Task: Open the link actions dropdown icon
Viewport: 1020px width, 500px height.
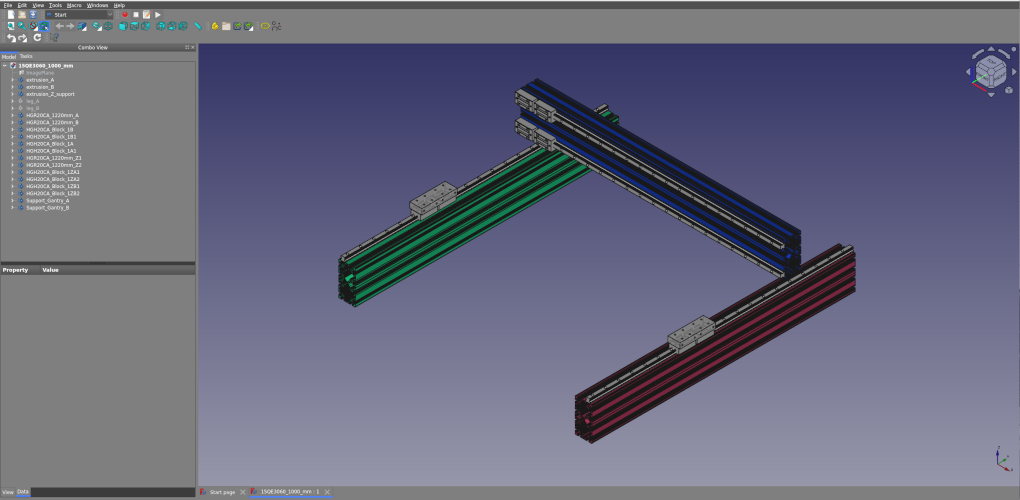Action: click(248, 26)
